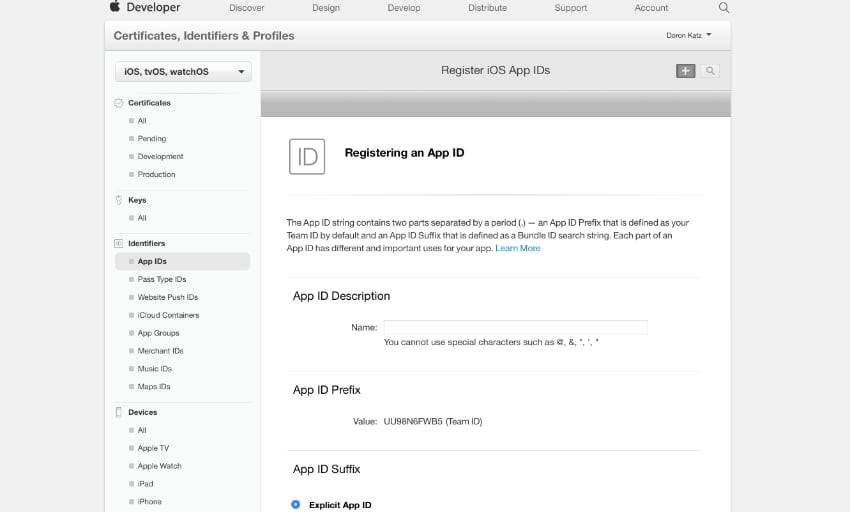This screenshot has width=850, height=512.
Task: Open App Groups
Action: 158,333
